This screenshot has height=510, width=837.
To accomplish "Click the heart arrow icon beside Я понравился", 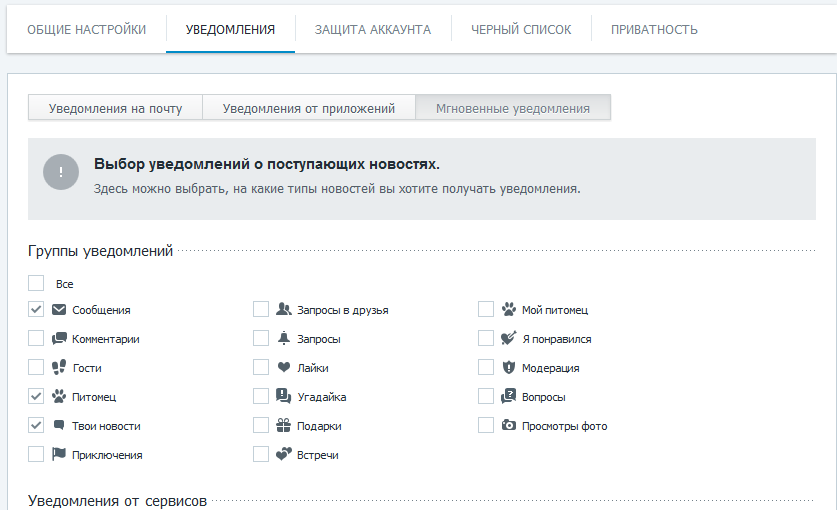I will click(509, 338).
